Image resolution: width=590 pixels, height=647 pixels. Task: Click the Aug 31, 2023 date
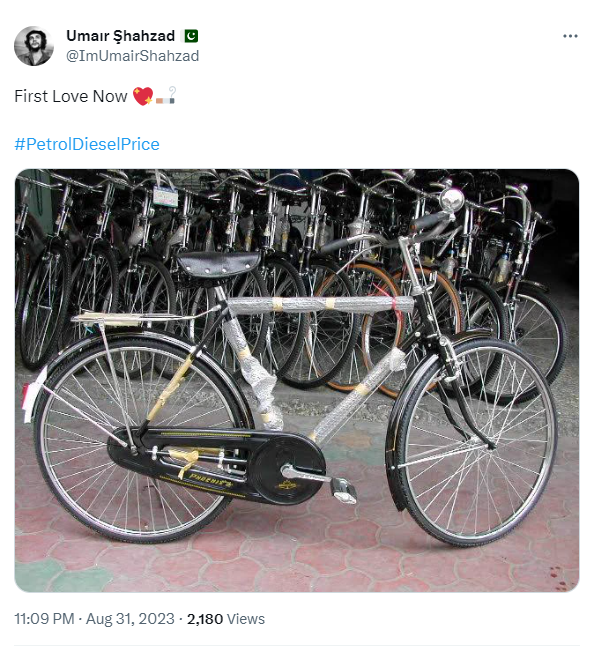point(130,619)
